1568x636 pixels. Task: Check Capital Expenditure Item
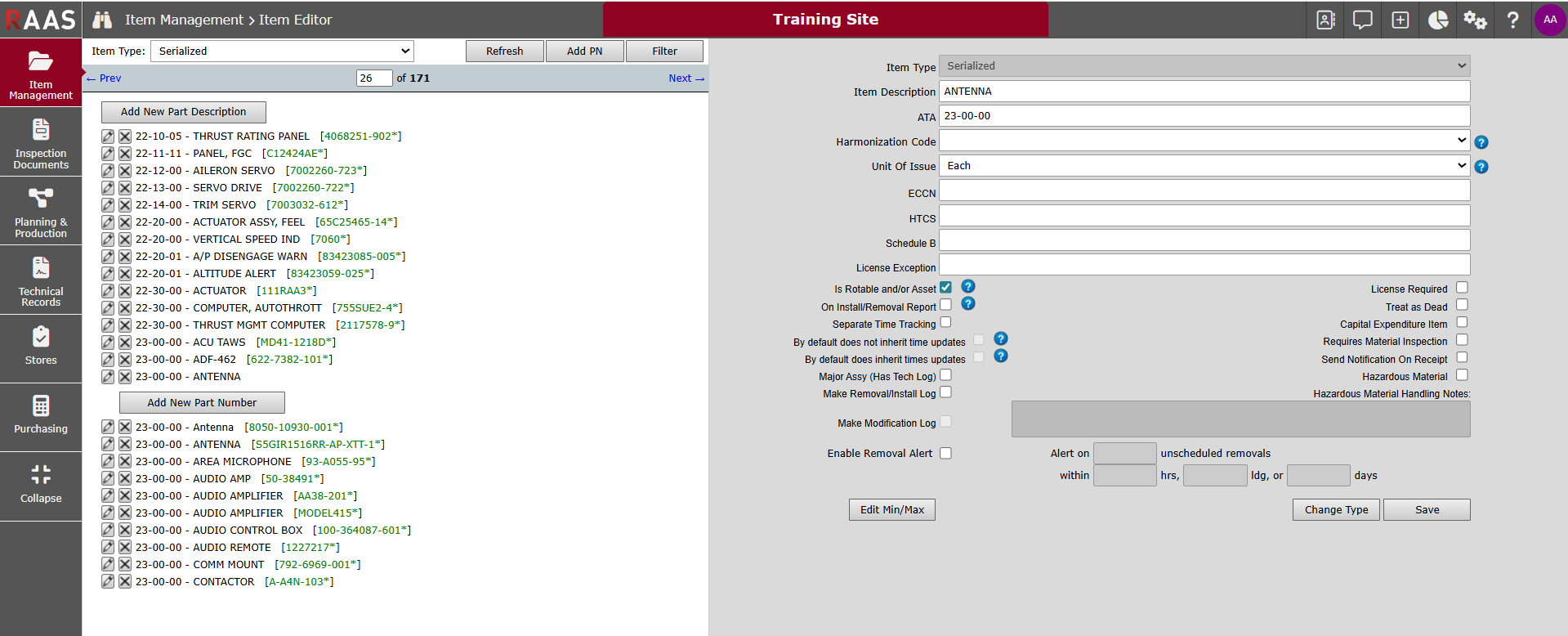pos(1463,323)
